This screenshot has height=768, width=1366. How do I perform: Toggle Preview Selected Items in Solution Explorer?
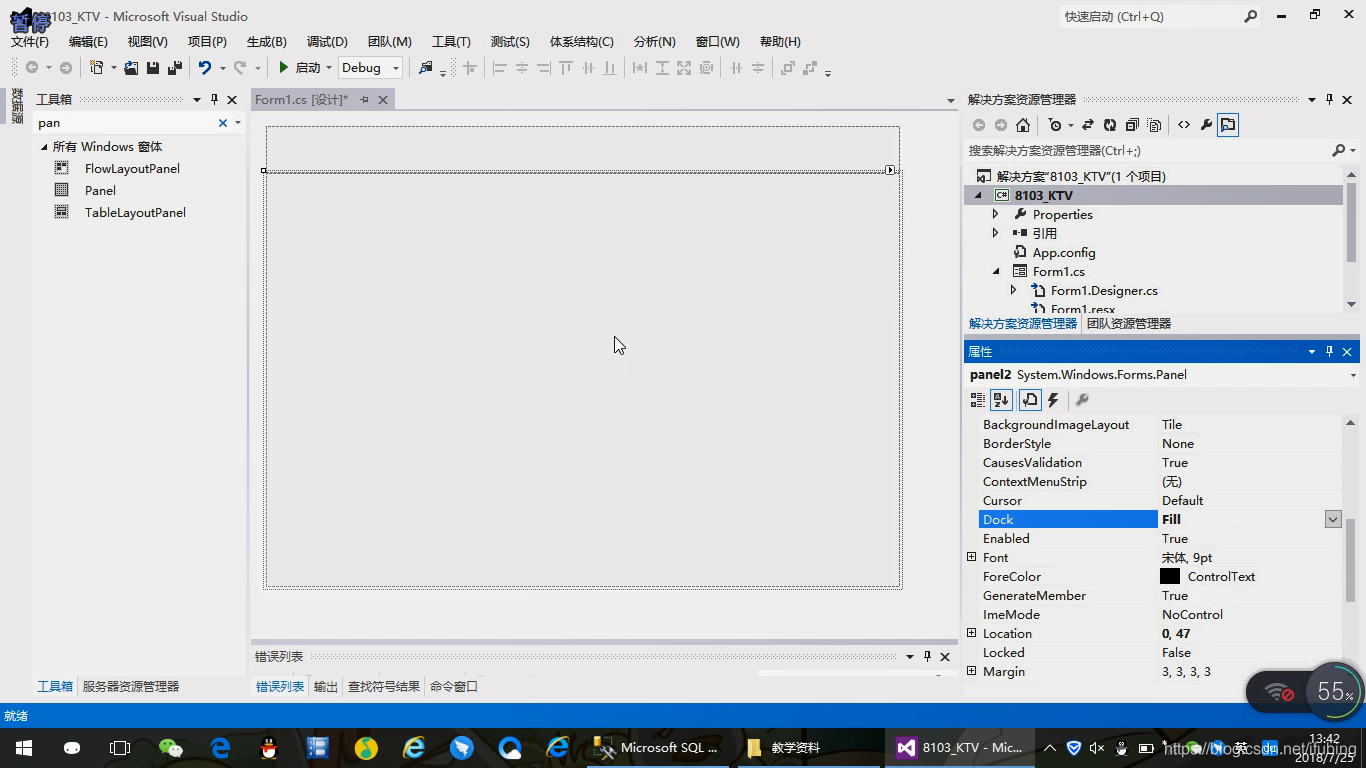(x=1228, y=125)
